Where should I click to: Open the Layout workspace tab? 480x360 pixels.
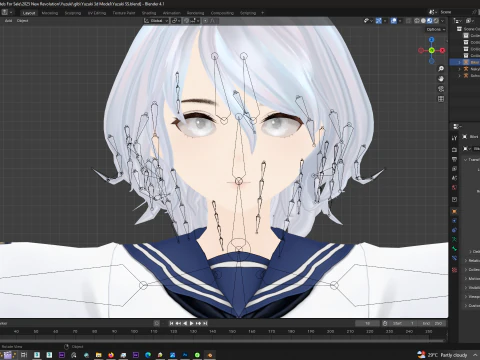29,13
